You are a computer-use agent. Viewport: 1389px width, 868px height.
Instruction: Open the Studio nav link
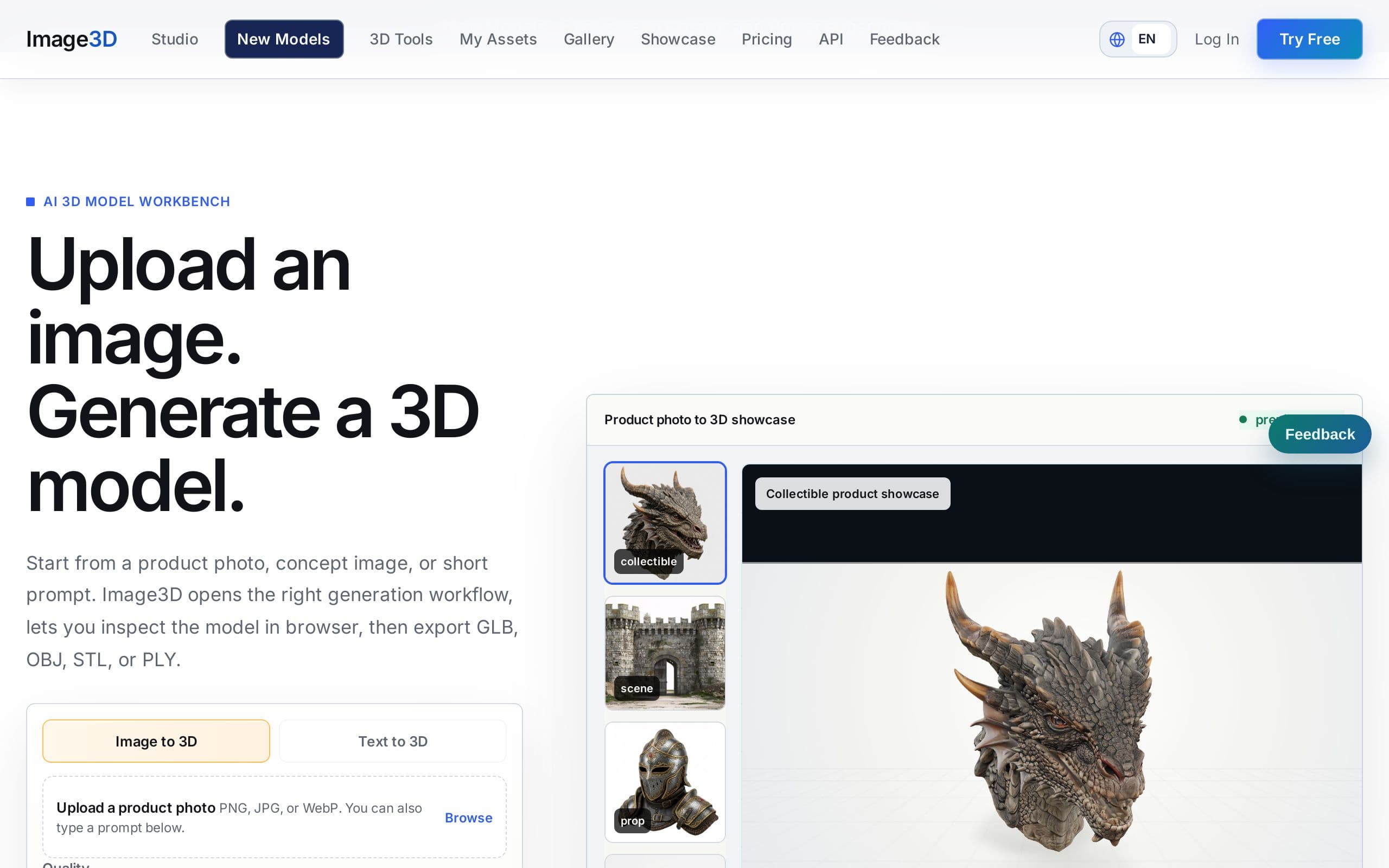175,39
